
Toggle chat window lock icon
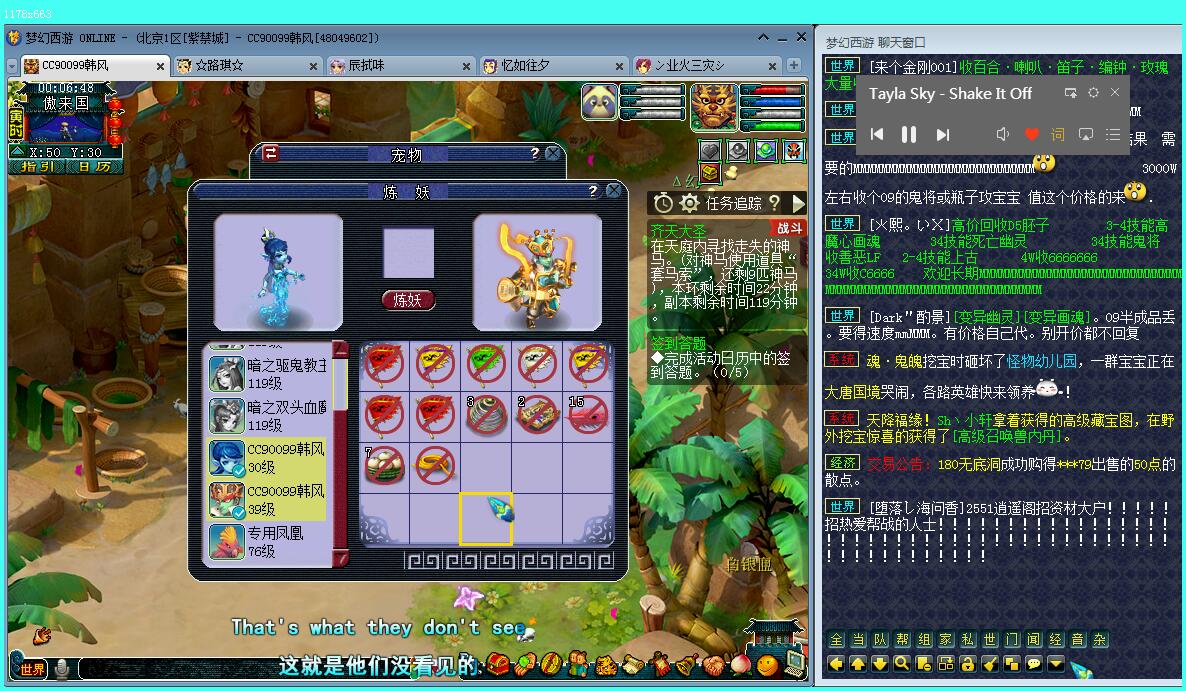coord(967,664)
